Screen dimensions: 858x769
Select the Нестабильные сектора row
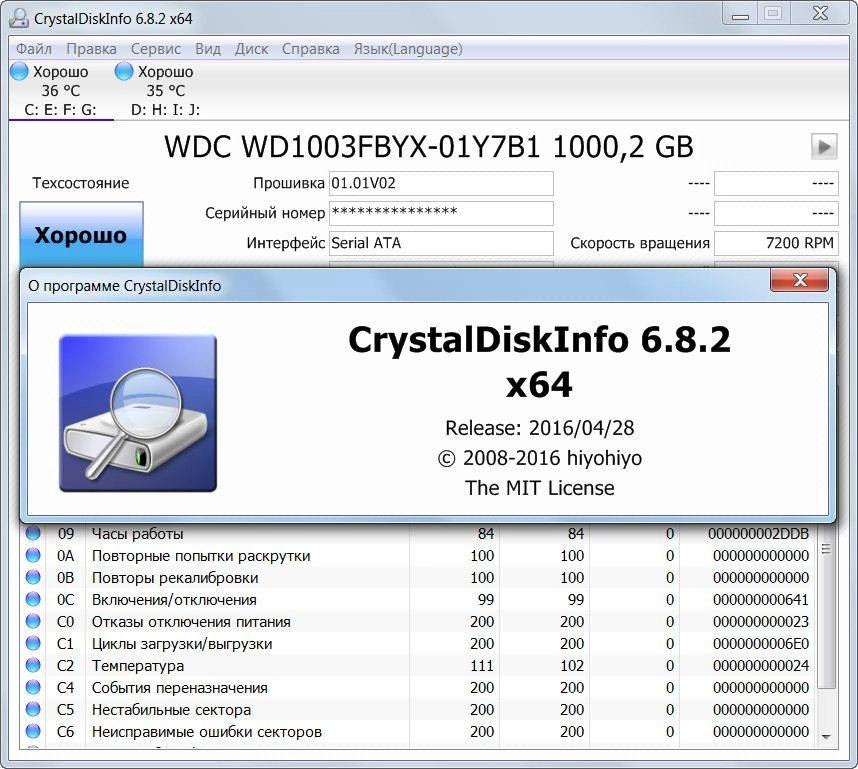coord(419,709)
